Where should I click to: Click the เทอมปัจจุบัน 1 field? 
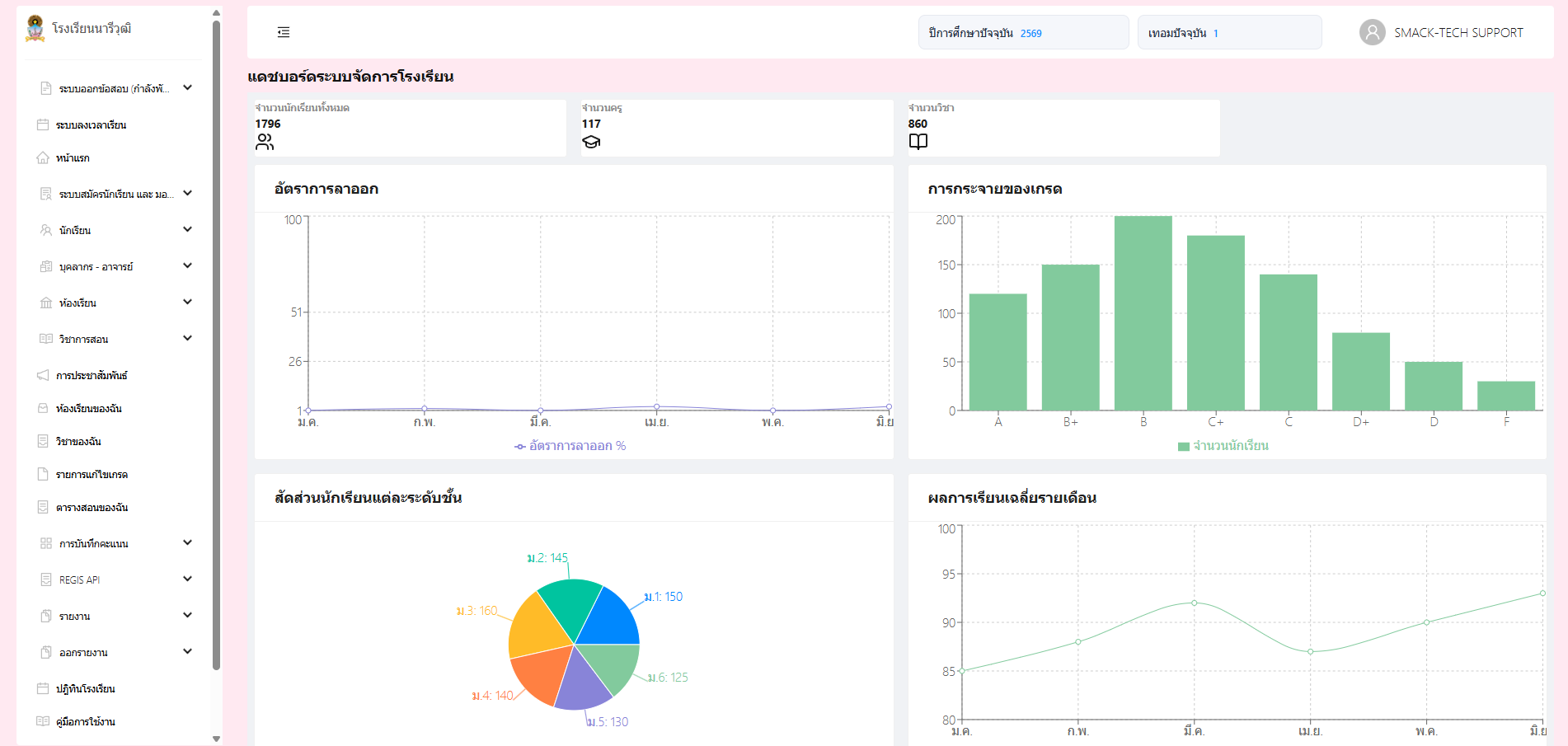click(x=1229, y=33)
